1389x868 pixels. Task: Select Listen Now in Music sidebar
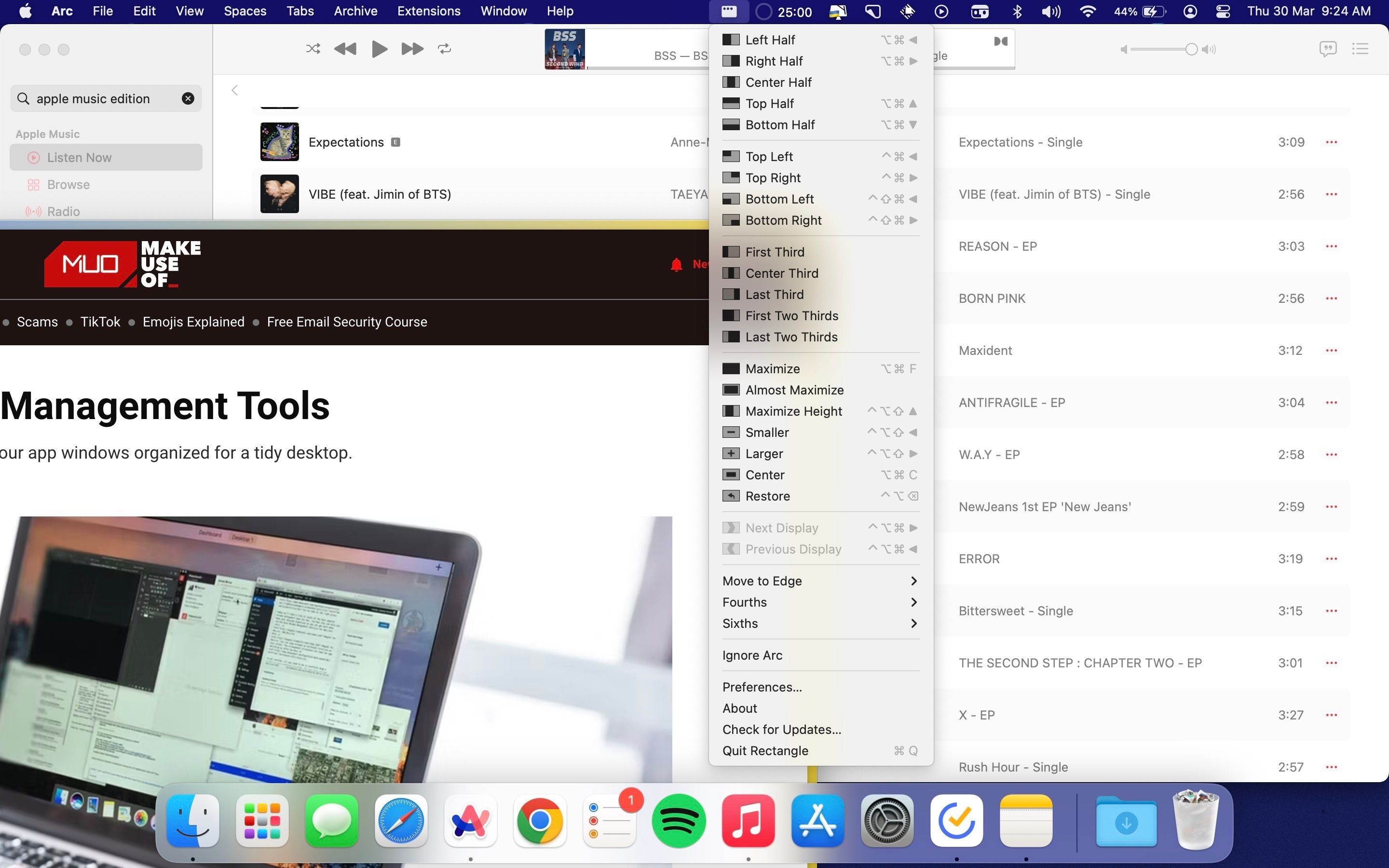[106, 157]
